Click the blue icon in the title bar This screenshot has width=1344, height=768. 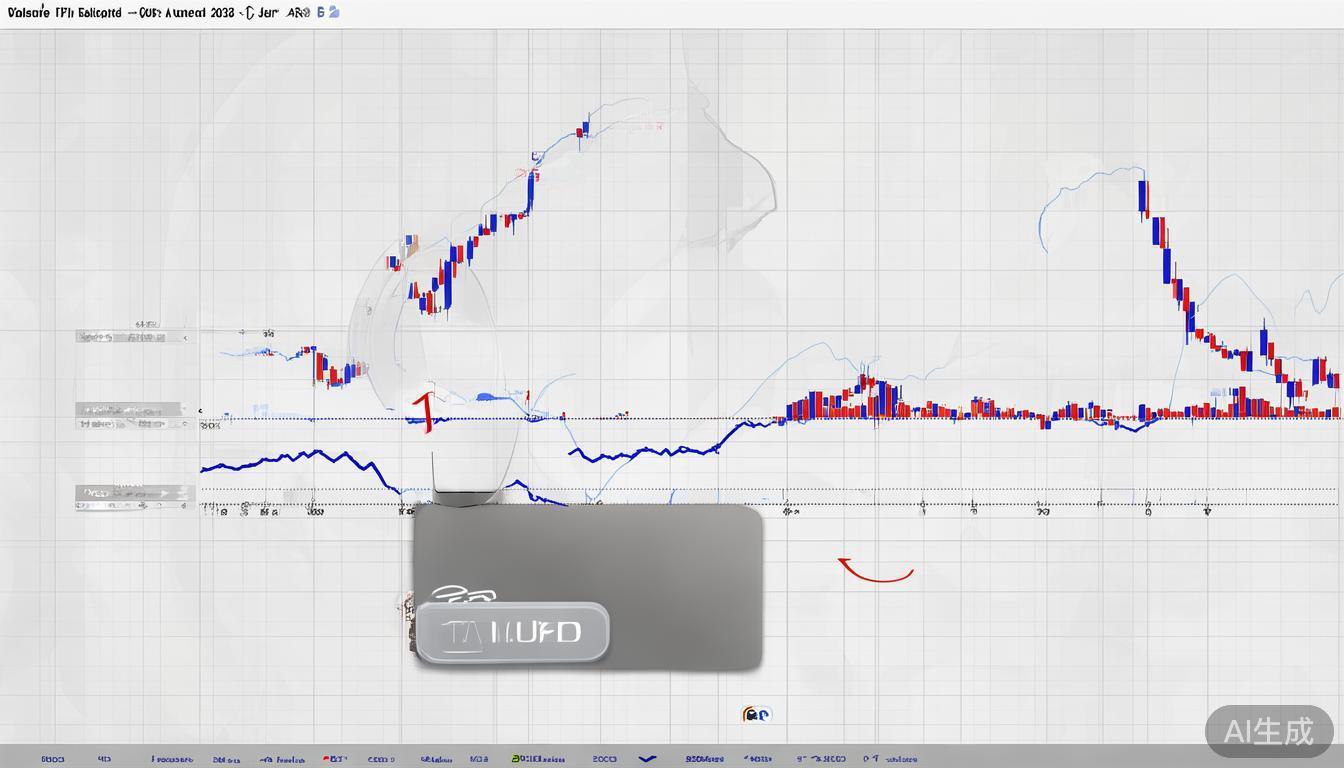pos(334,12)
